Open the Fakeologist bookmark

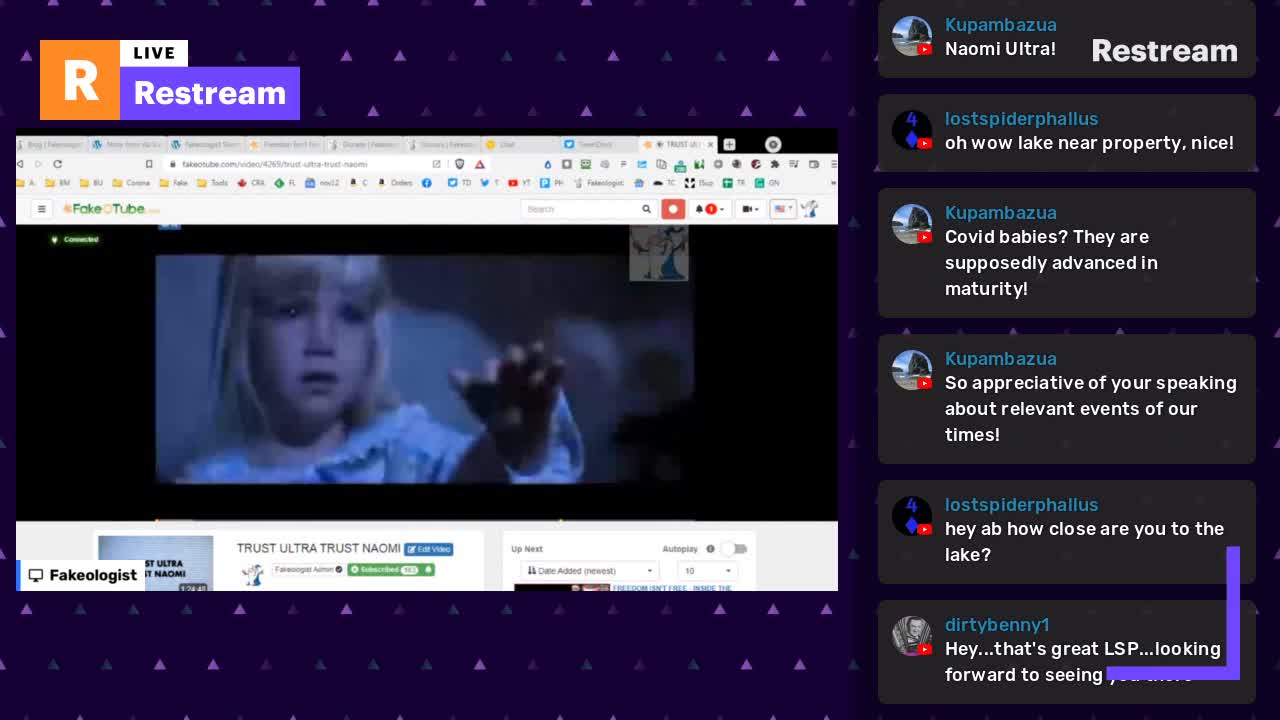[x=598, y=183]
